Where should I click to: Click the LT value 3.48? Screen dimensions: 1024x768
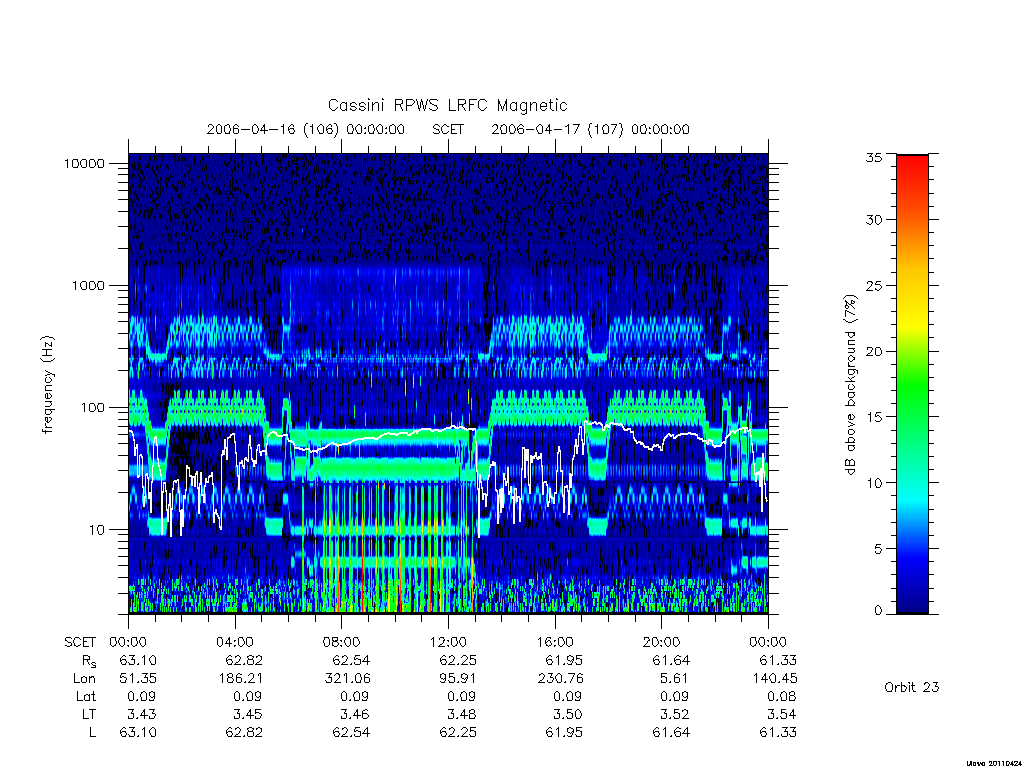click(x=462, y=714)
